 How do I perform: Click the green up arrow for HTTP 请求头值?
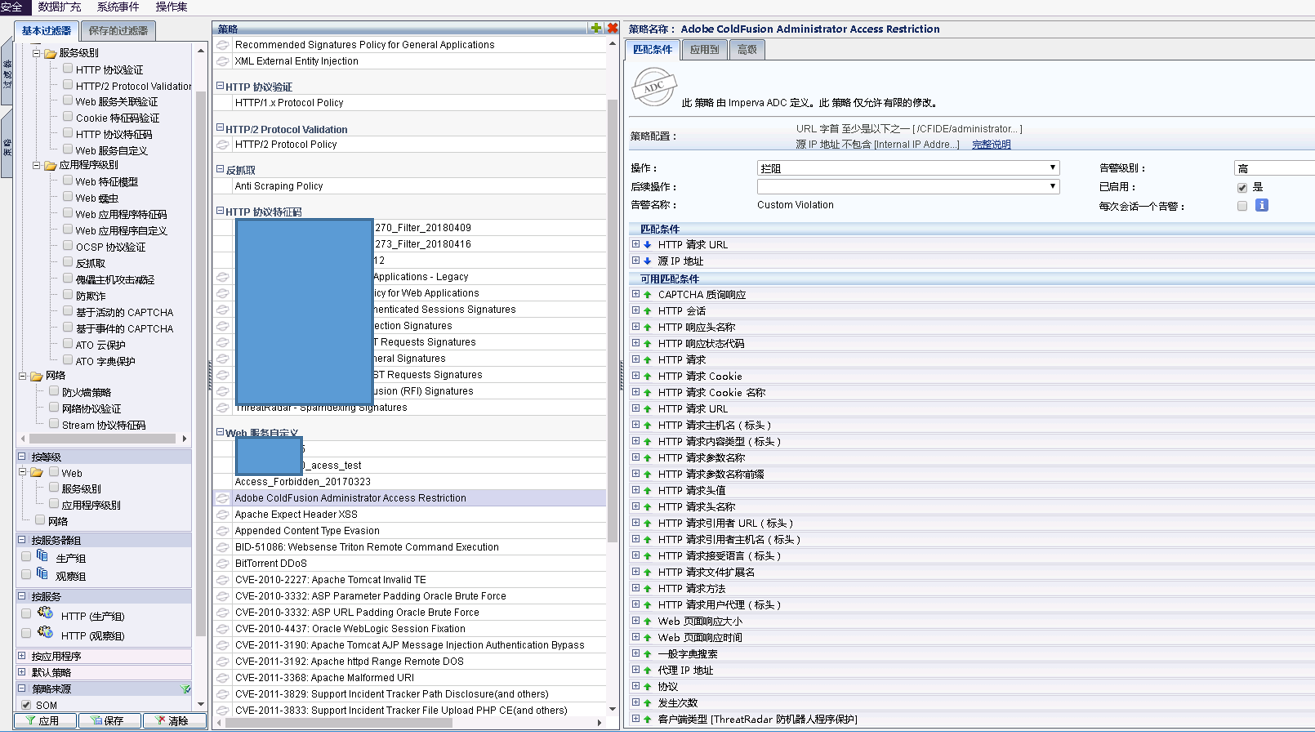pyautogui.click(x=648, y=491)
